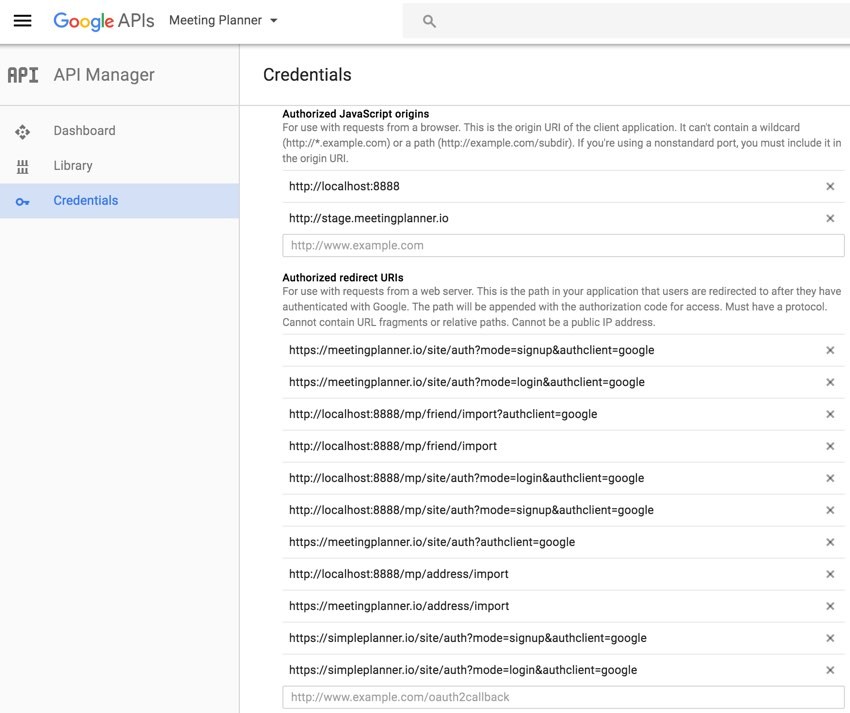850x713 pixels.
Task: Click the Authorized JavaScript origins heading
Action: (x=356, y=114)
